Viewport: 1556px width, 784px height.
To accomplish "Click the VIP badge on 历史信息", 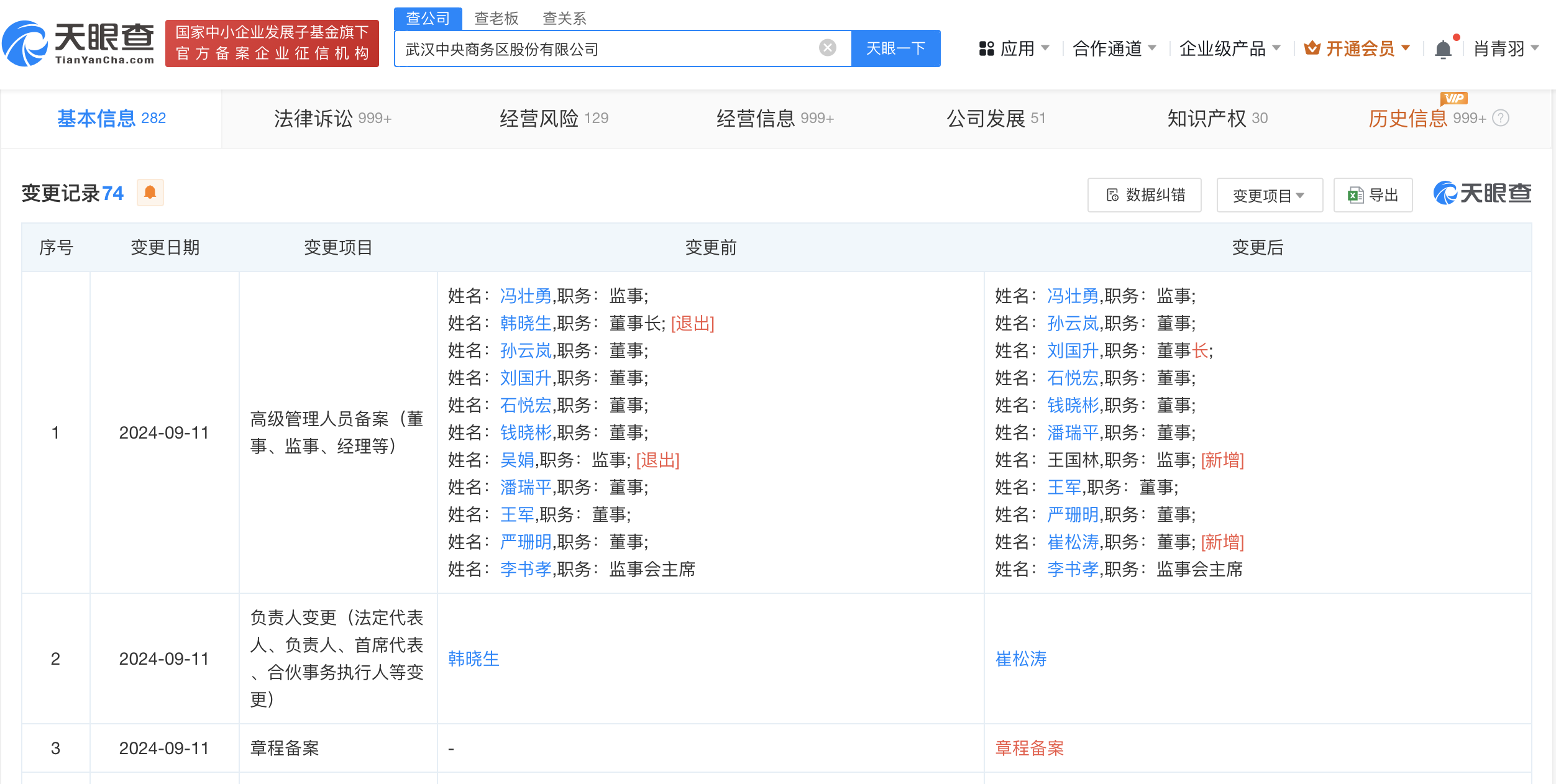I will (1453, 98).
